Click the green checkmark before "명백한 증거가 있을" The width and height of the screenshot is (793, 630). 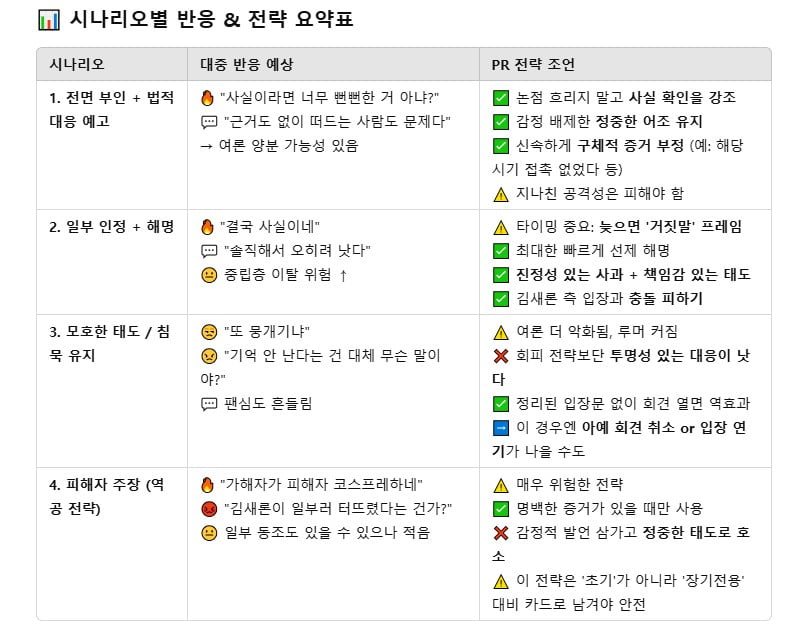[500, 509]
